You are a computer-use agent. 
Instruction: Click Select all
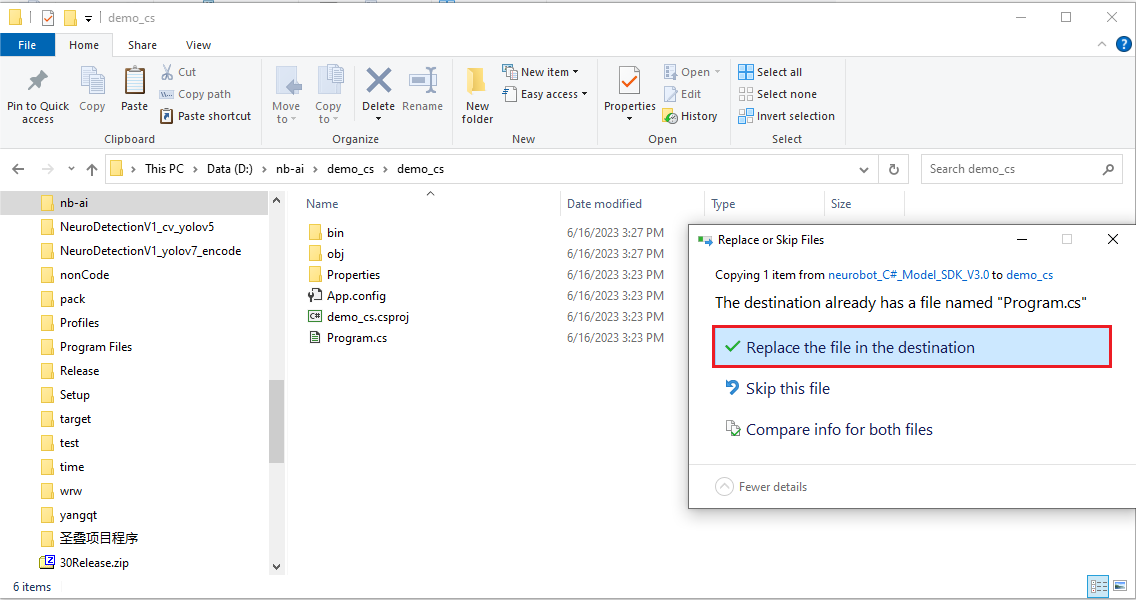(x=771, y=72)
